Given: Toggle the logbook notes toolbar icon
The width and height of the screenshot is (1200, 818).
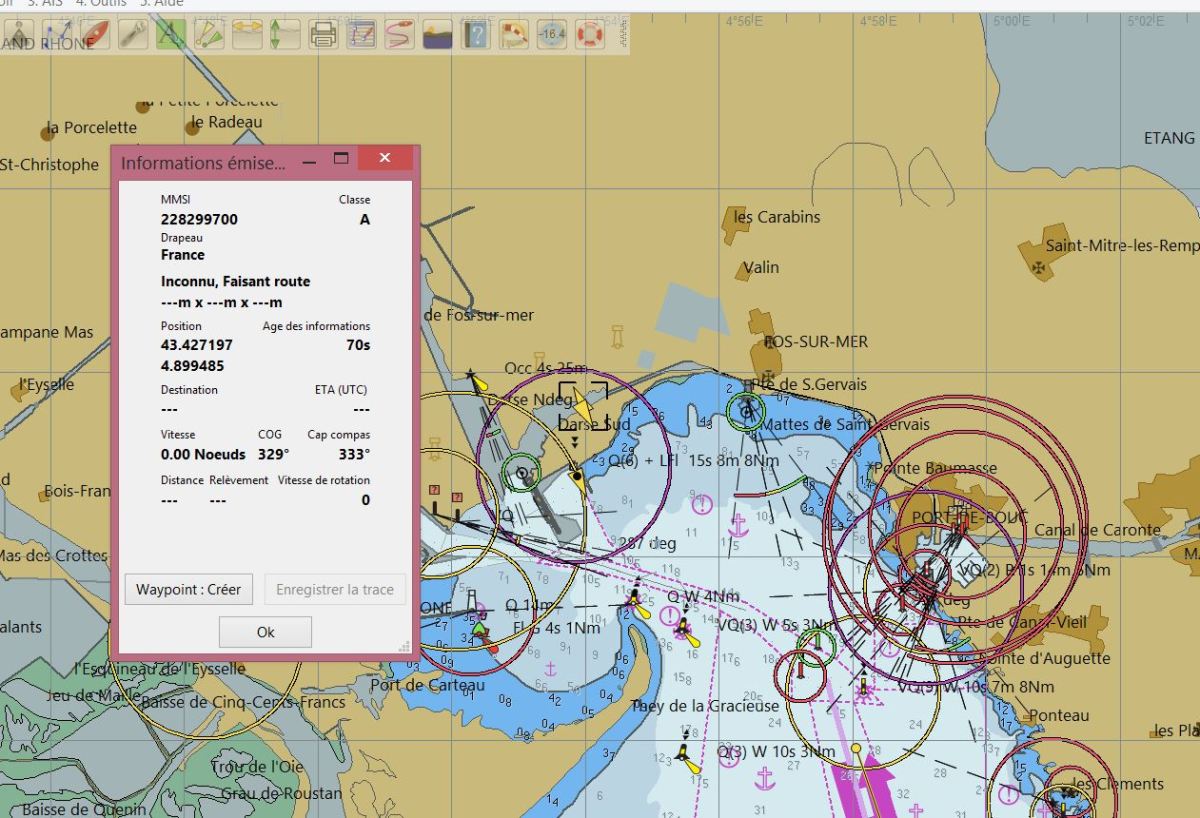Looking at the screenshot, I should 360,35.
